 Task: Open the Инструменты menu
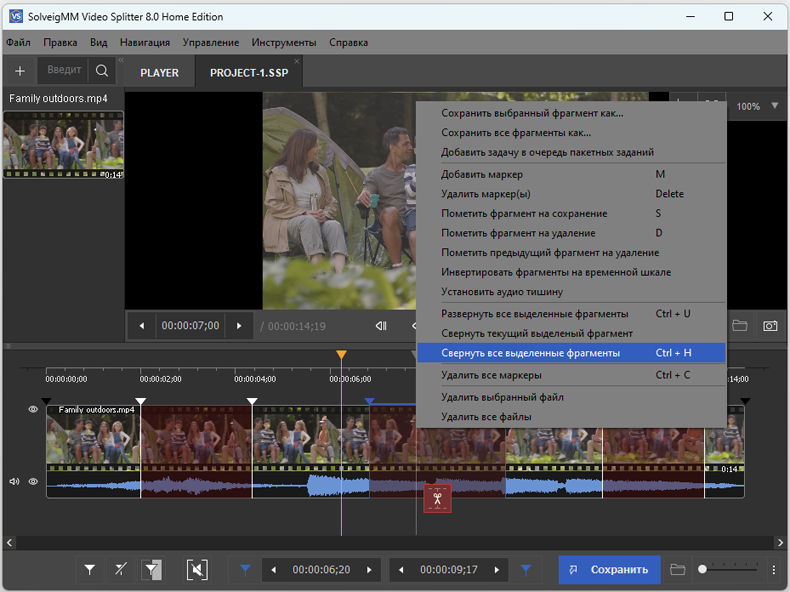(x=284, y=42)
